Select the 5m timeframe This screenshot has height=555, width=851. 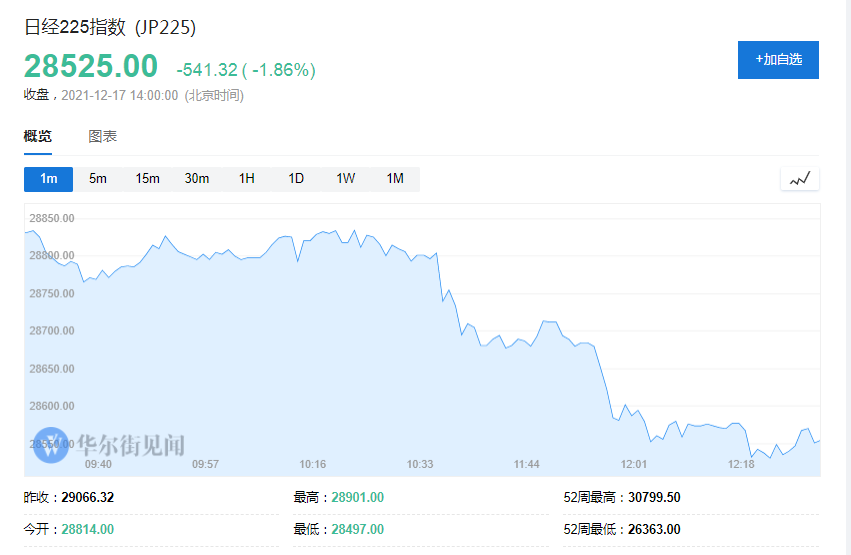pos(98,179)
